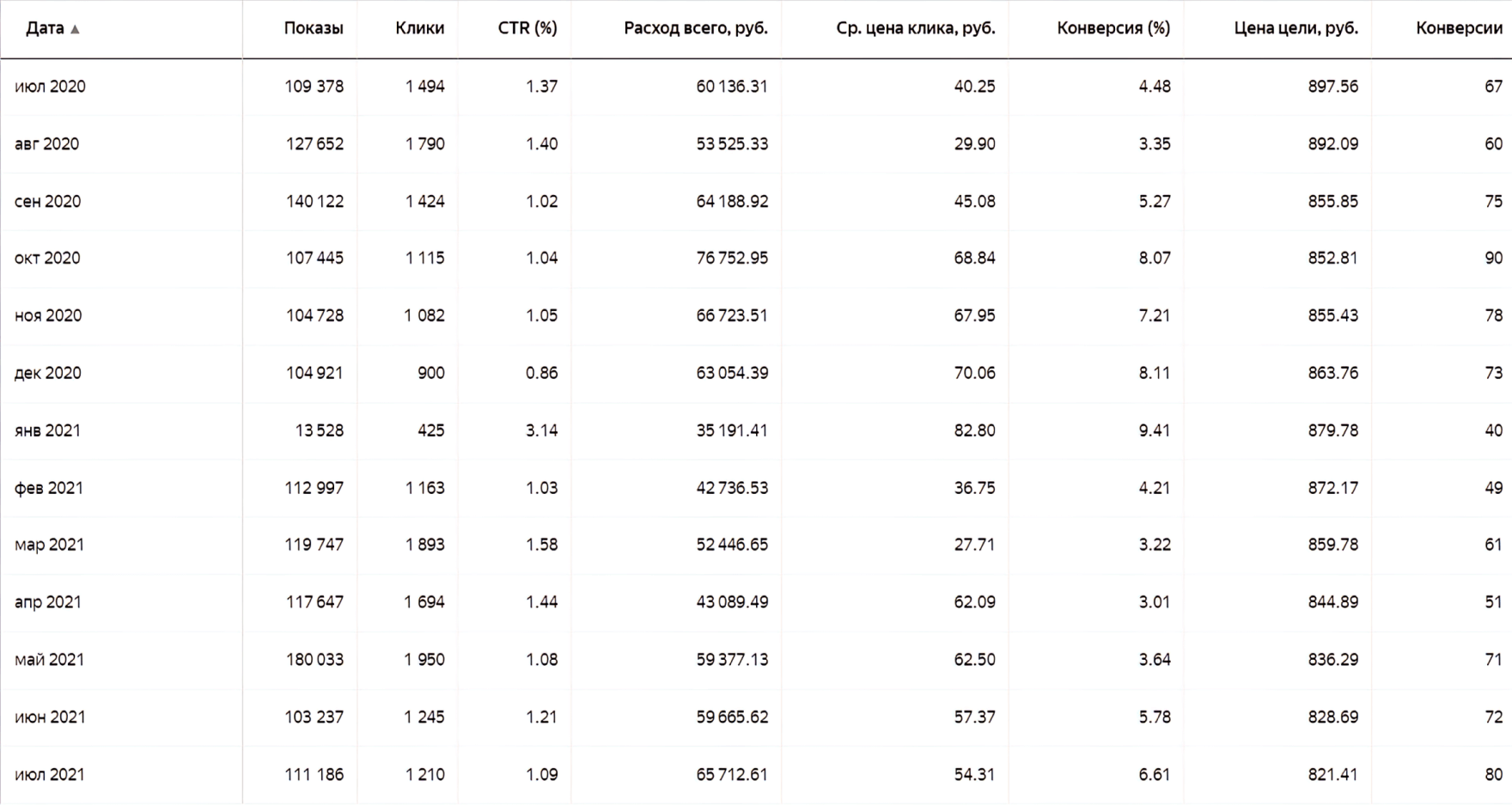Sort by the Показы column header
The height and width of the screenshot is (805, 1512).
click(x=313, y=28)
